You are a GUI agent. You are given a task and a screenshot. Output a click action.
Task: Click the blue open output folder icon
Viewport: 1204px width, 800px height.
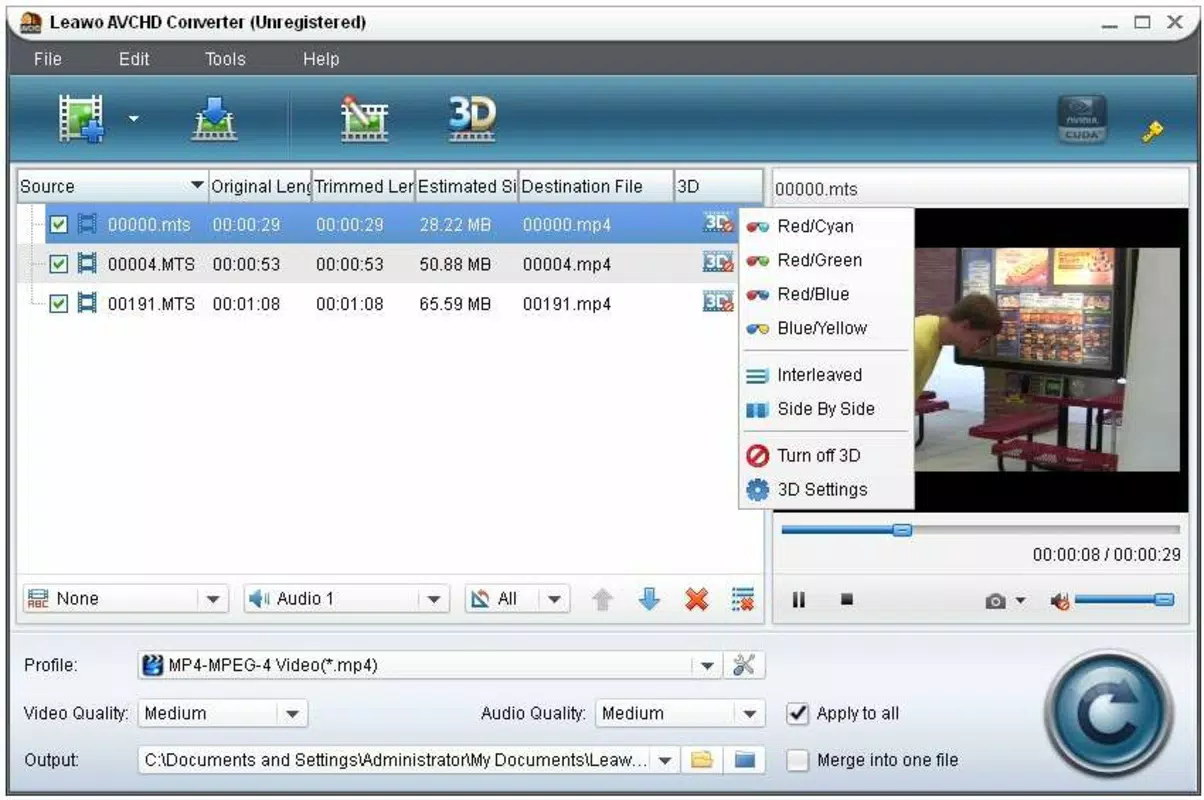[x=744, y=760]
